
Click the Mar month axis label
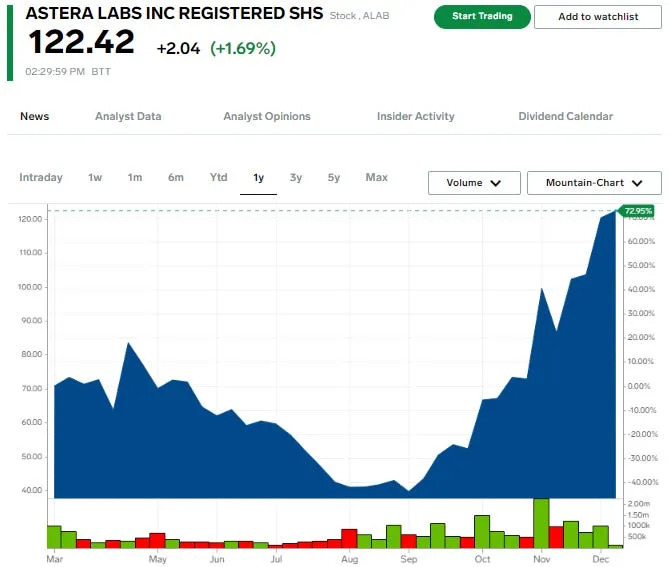pyautogui.click(x=55, y=559)
